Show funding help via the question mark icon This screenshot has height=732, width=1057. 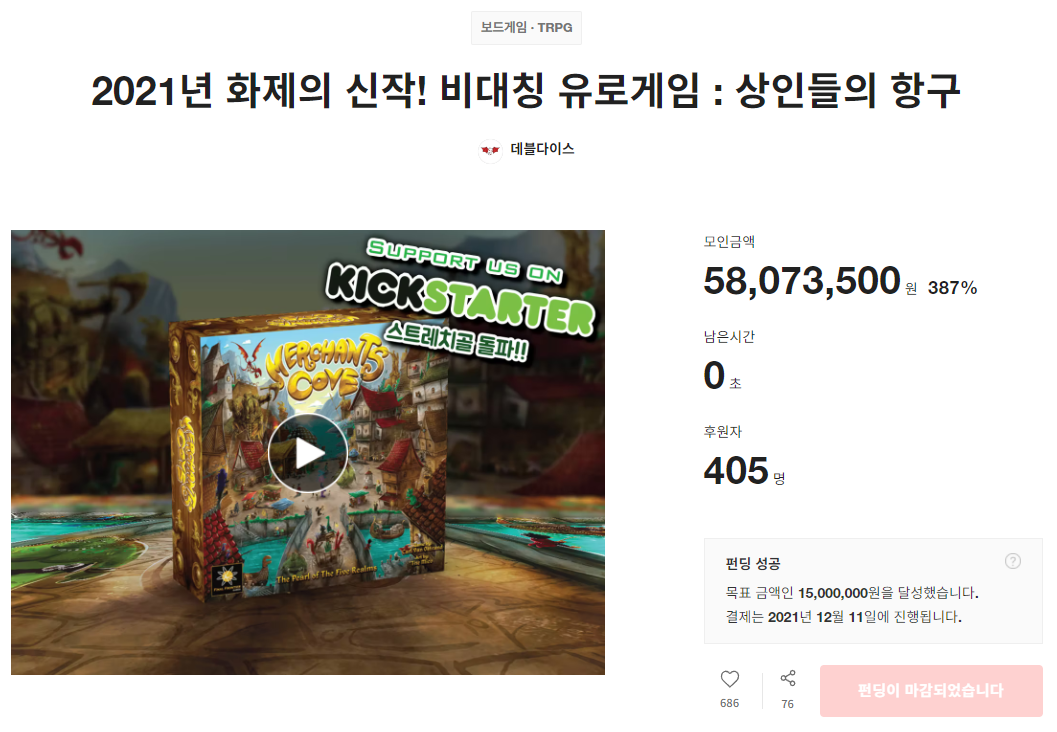[1013, 561]
